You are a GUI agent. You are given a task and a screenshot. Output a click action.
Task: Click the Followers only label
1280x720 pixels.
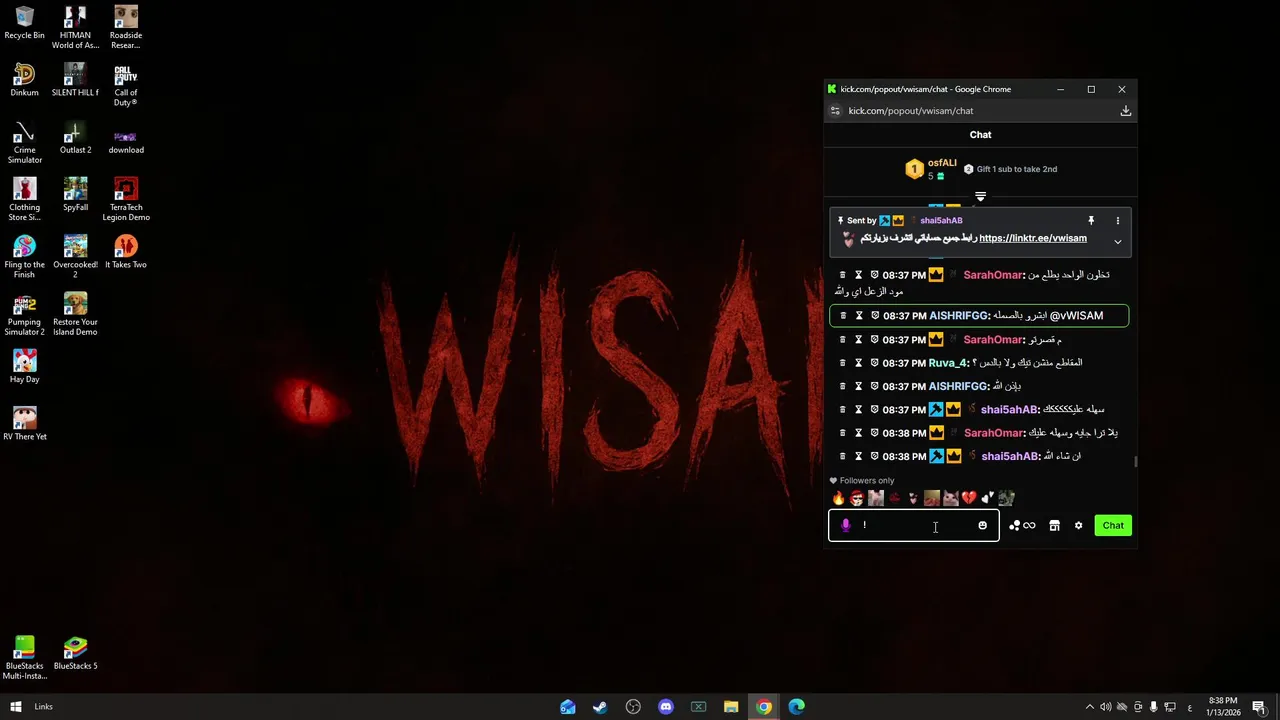point(867,481)
